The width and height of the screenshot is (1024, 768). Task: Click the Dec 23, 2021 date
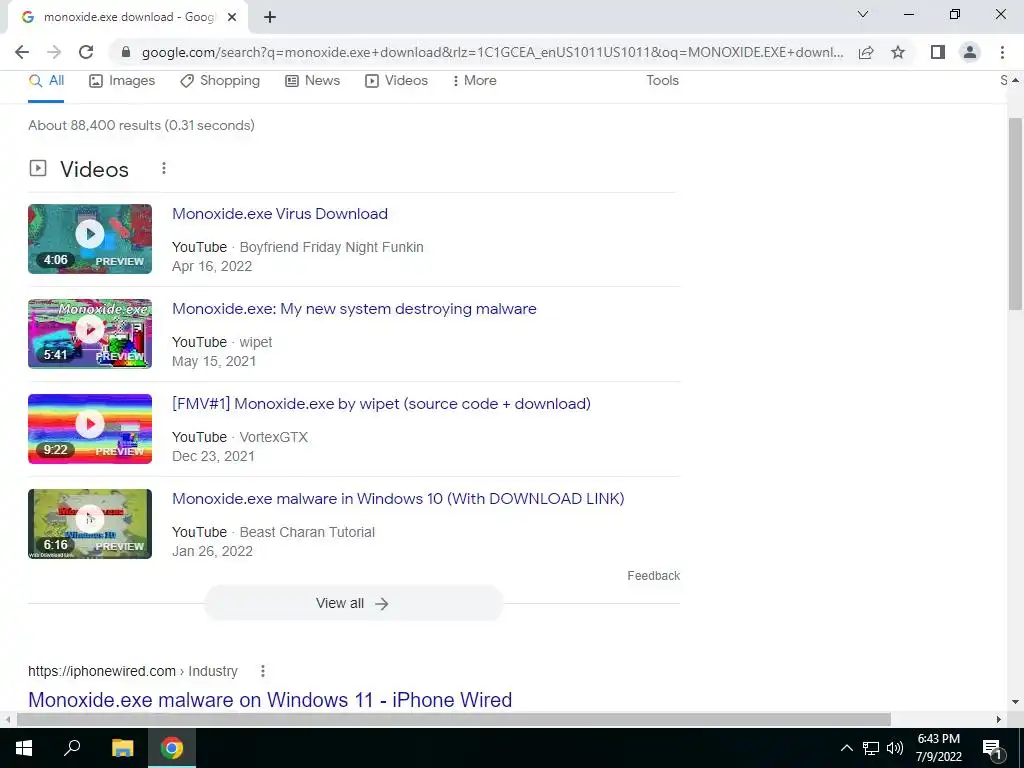tap(213, 456)
